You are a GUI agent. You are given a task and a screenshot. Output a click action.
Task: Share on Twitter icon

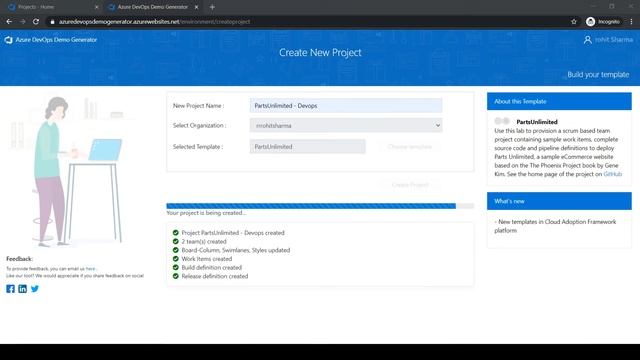(35, 289)
